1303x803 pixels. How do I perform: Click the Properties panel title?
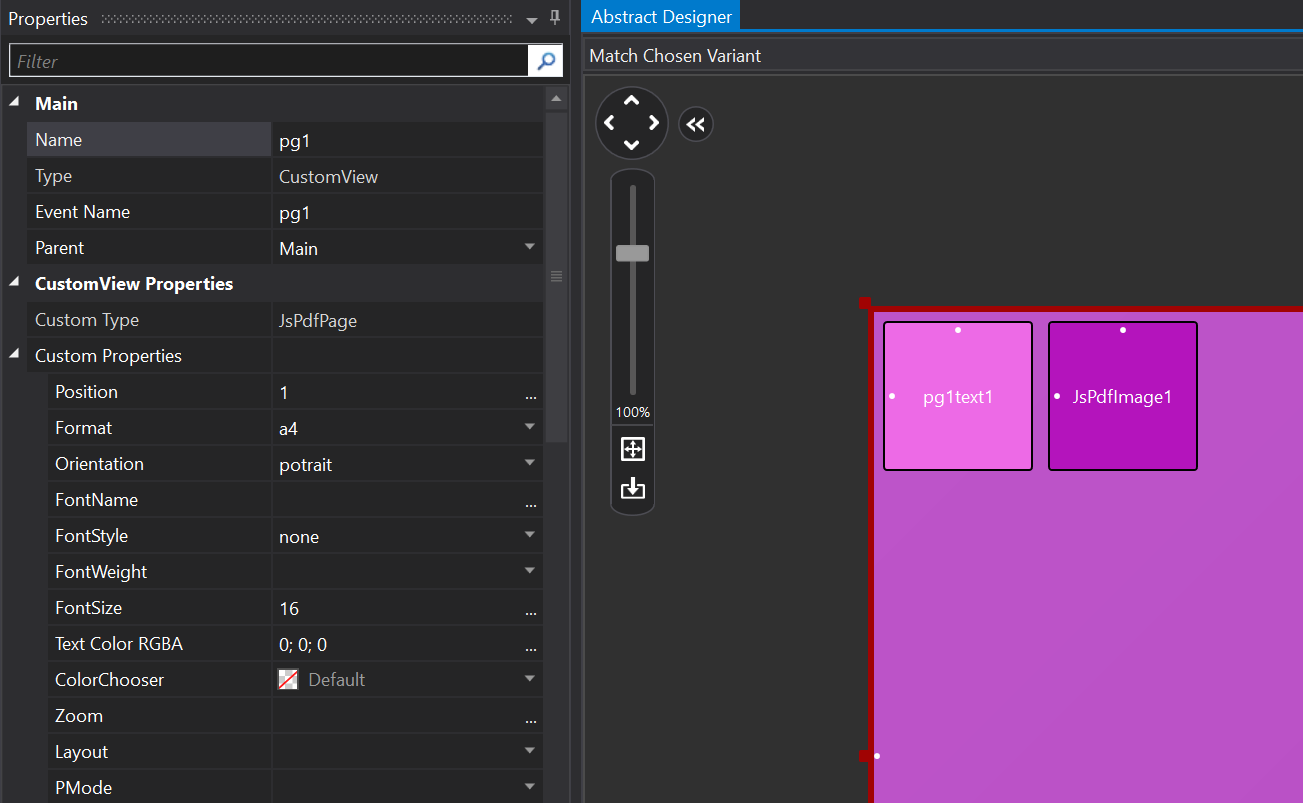click(x=48, y=19)
